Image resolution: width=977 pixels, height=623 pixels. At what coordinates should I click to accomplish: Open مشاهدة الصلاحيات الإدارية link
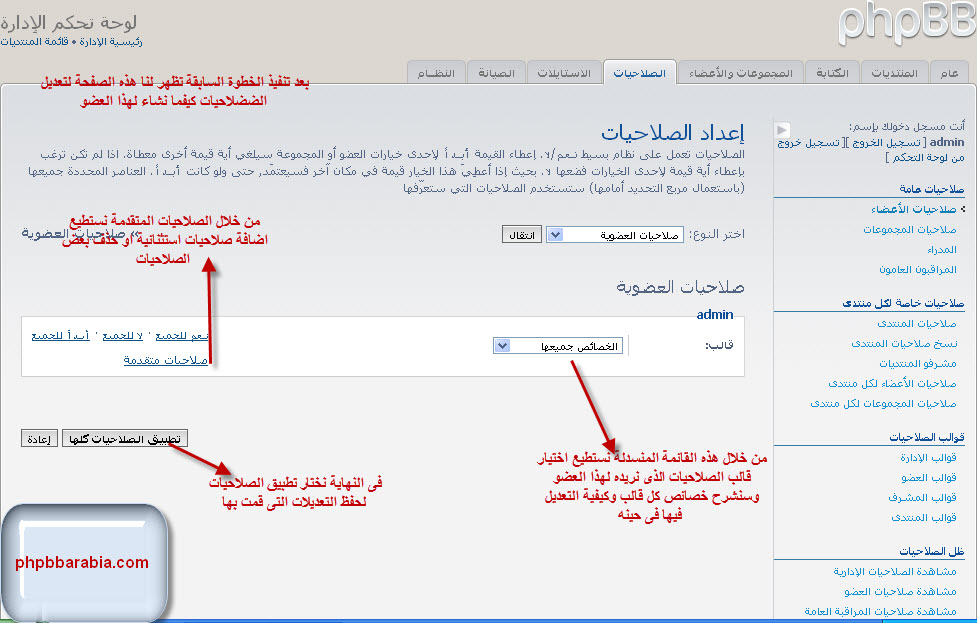click(895, 571)
